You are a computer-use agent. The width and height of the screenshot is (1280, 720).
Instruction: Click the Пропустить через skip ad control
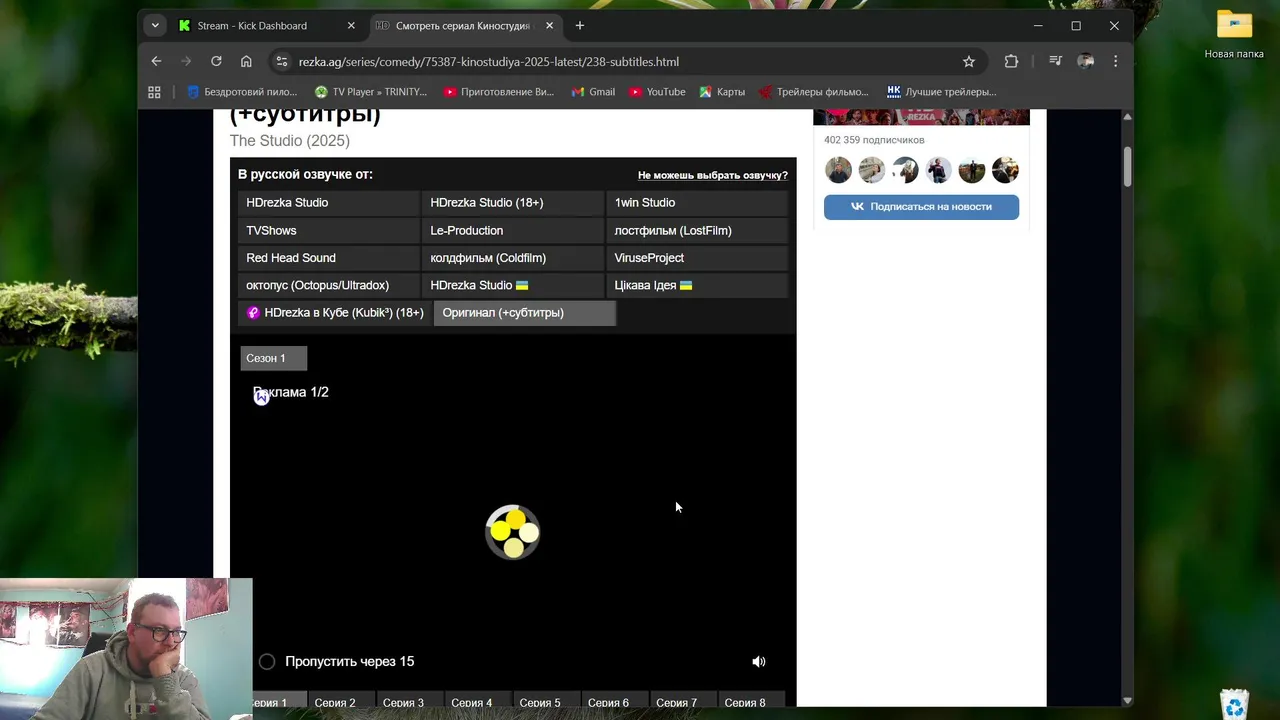337,661
